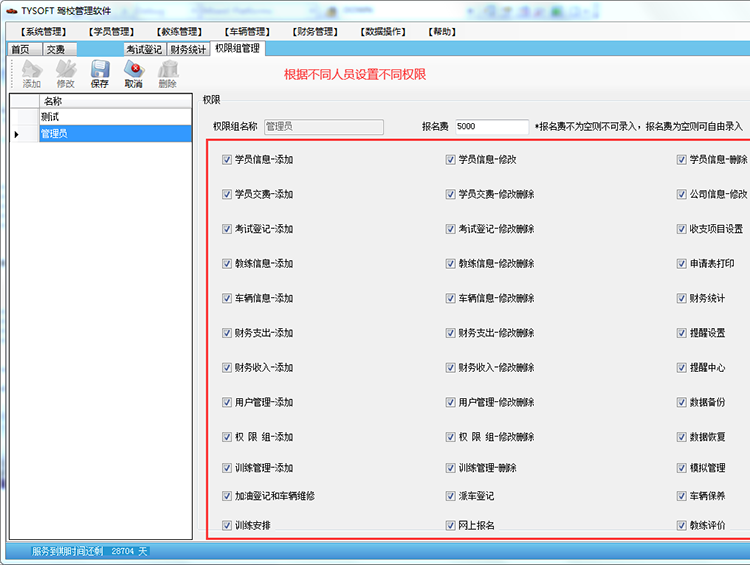
Task: Click the 修改 (Edit) toolbar icon
Action: click(66, 74)
